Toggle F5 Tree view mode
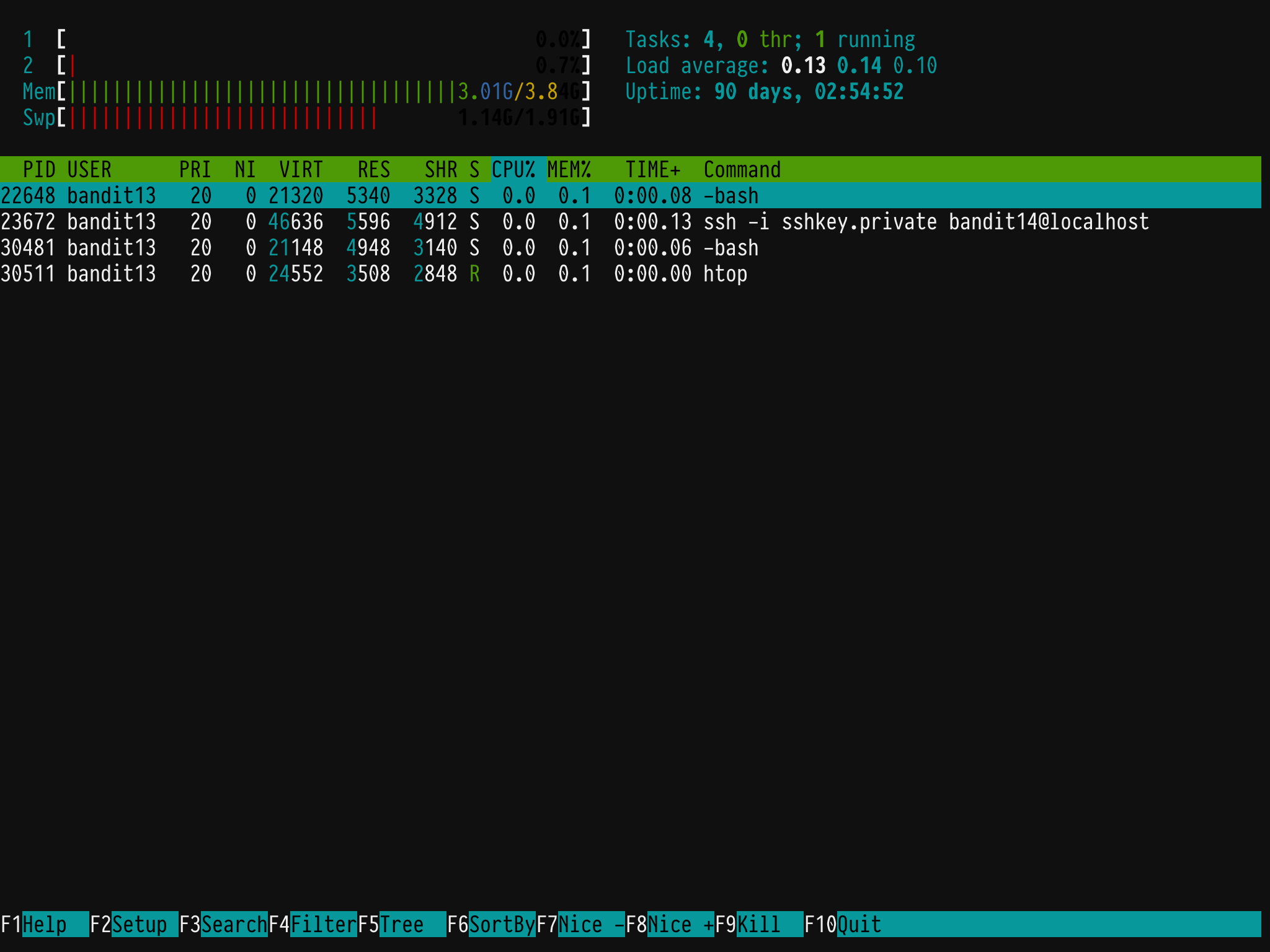Viewport: 1270px width, 952px height. 402,924
